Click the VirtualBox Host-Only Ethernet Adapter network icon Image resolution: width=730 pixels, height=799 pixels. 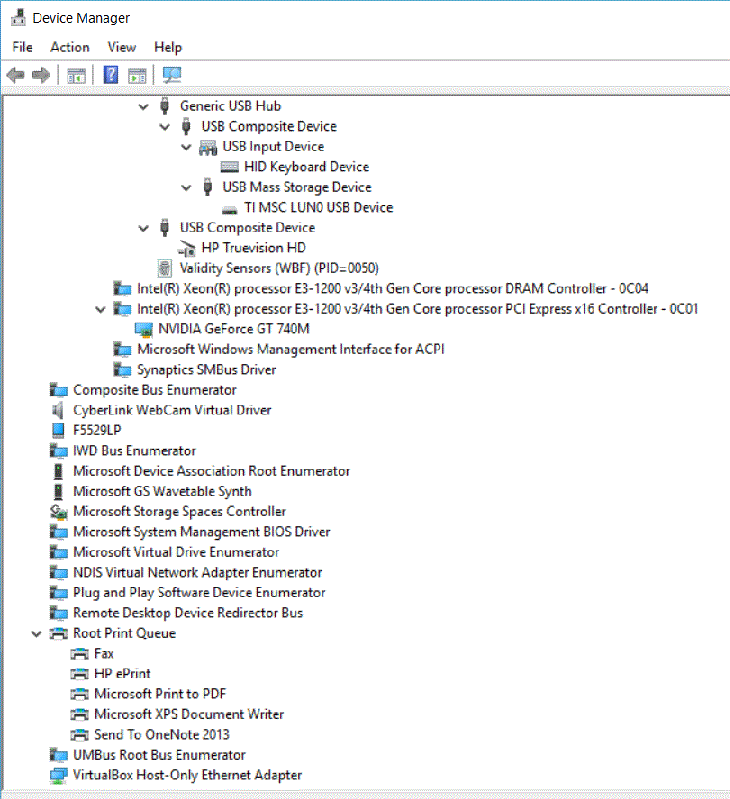click(59, 775)
